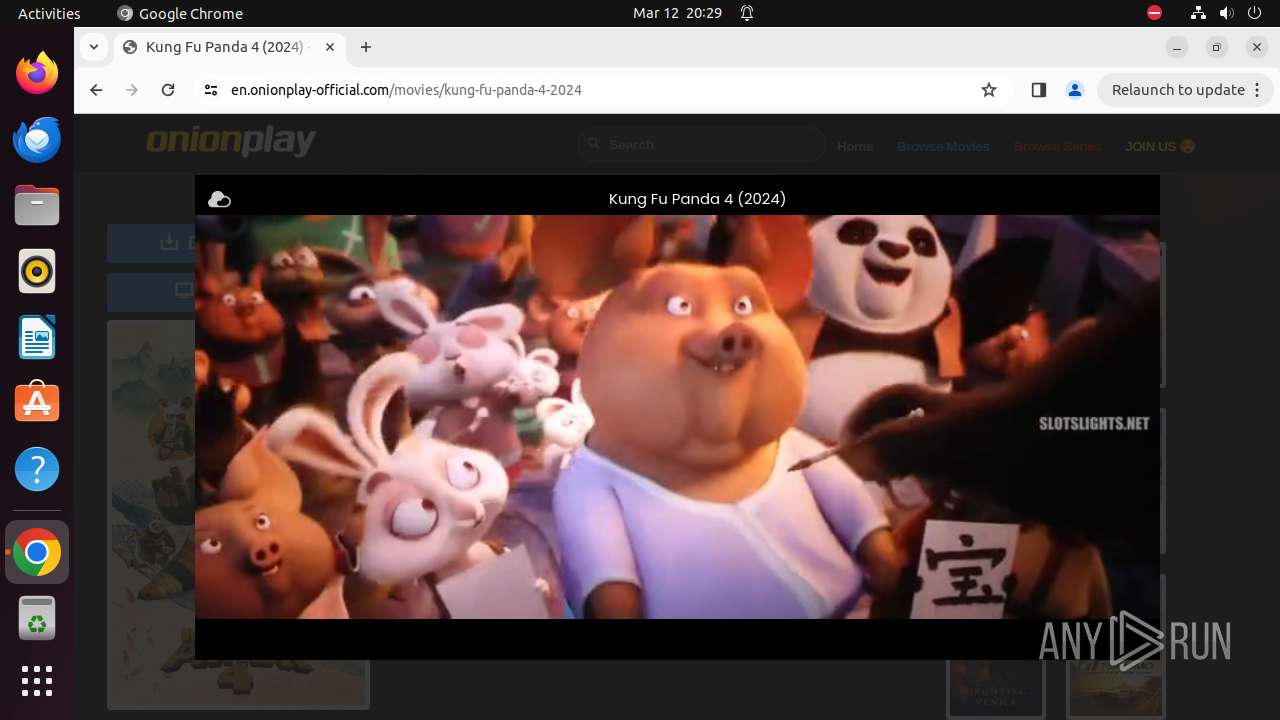
Task: Click the notification bell icon
Action: (x=747, y=13)
